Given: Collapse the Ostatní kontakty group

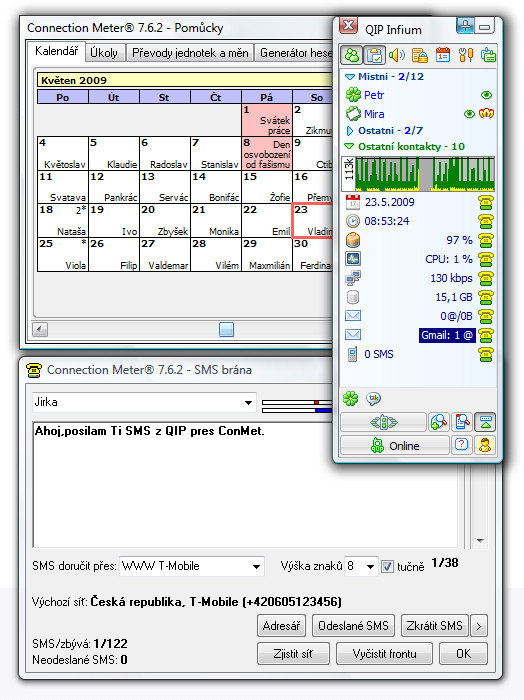Looking at the screenshot, I should coord(349,146).
